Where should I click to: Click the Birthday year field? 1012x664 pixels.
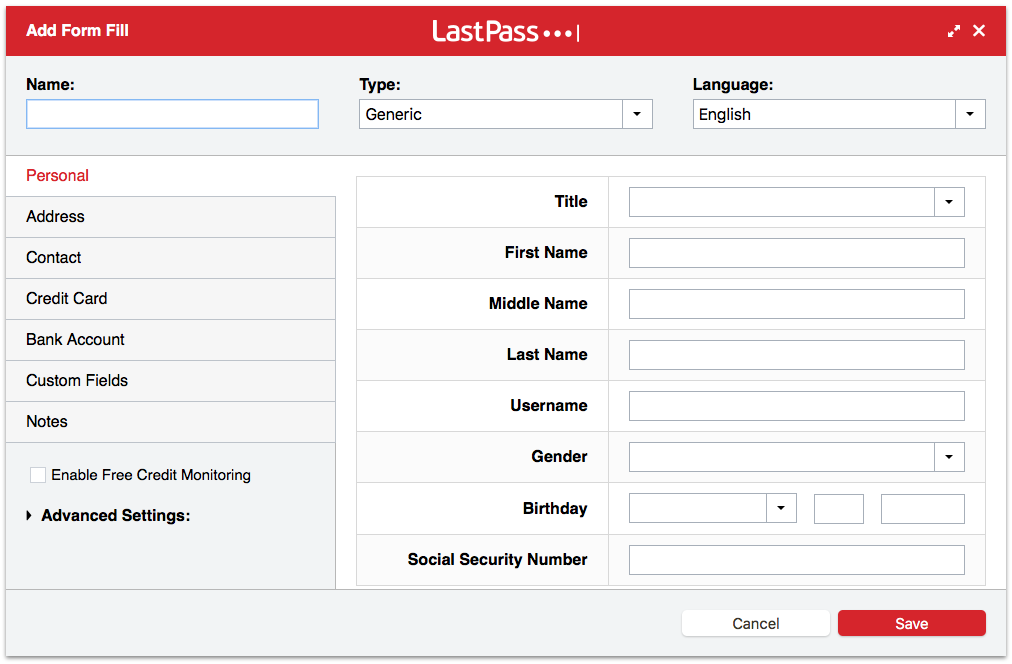point(922,508)
